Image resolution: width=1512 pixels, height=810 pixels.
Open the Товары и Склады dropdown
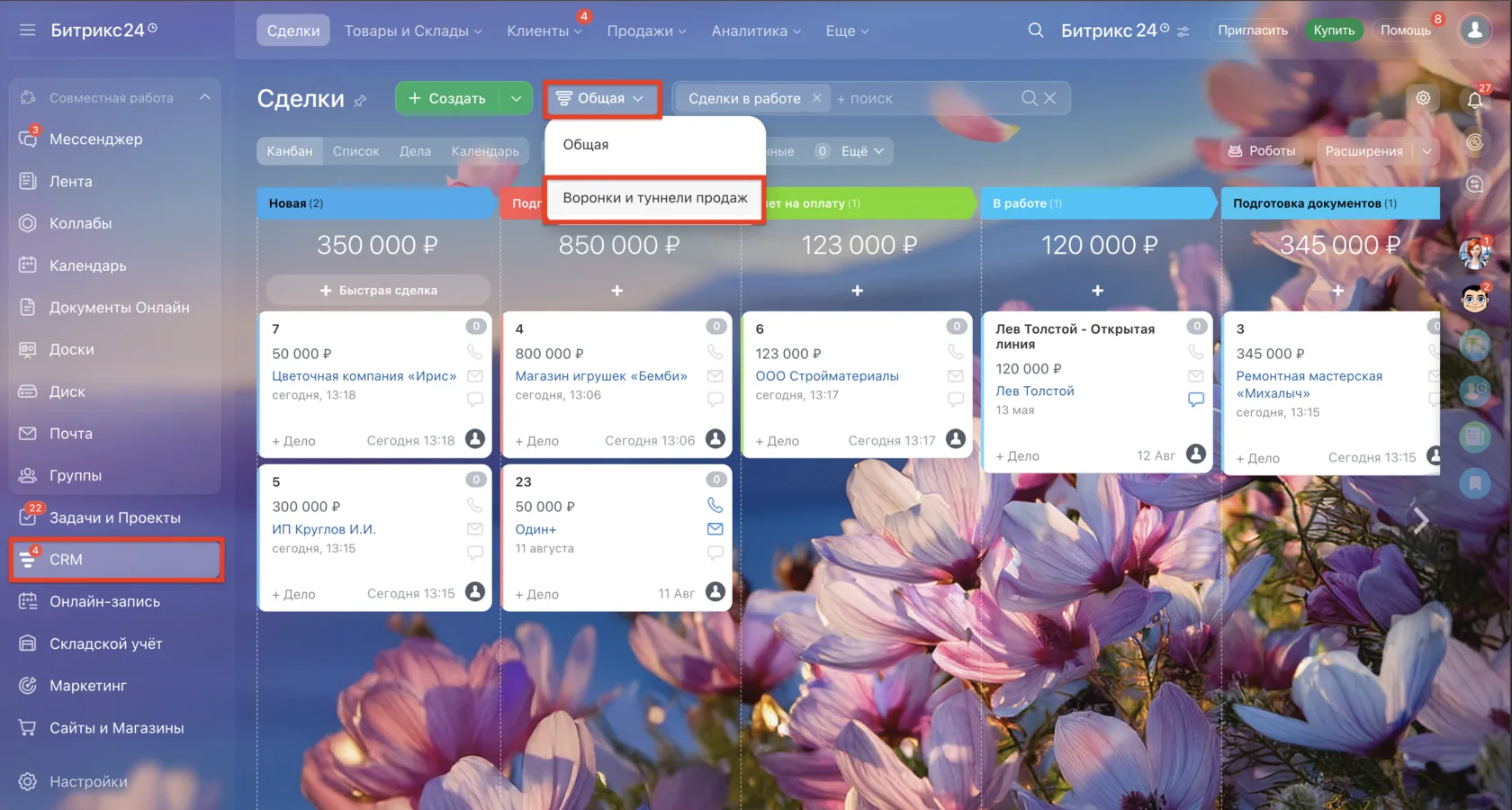click(413, 31)
